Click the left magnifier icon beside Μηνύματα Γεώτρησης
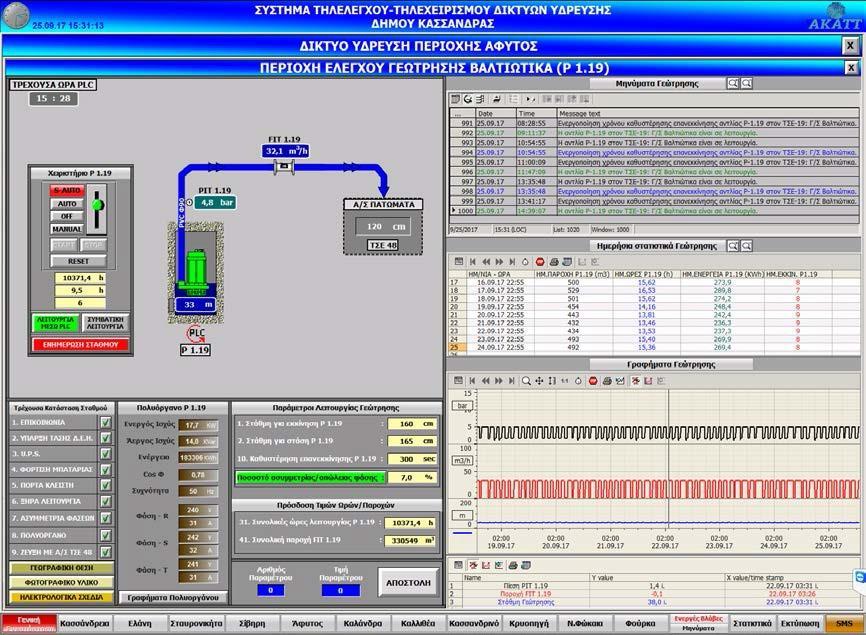The width and height of the screenshot is (866, 635). (x=733, y=83)
